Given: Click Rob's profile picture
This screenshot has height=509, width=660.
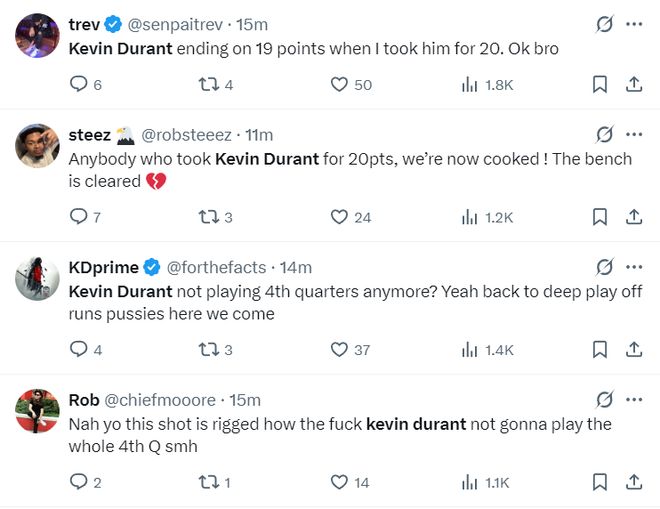Looking at the screenshot, I should tap(38, 412).
